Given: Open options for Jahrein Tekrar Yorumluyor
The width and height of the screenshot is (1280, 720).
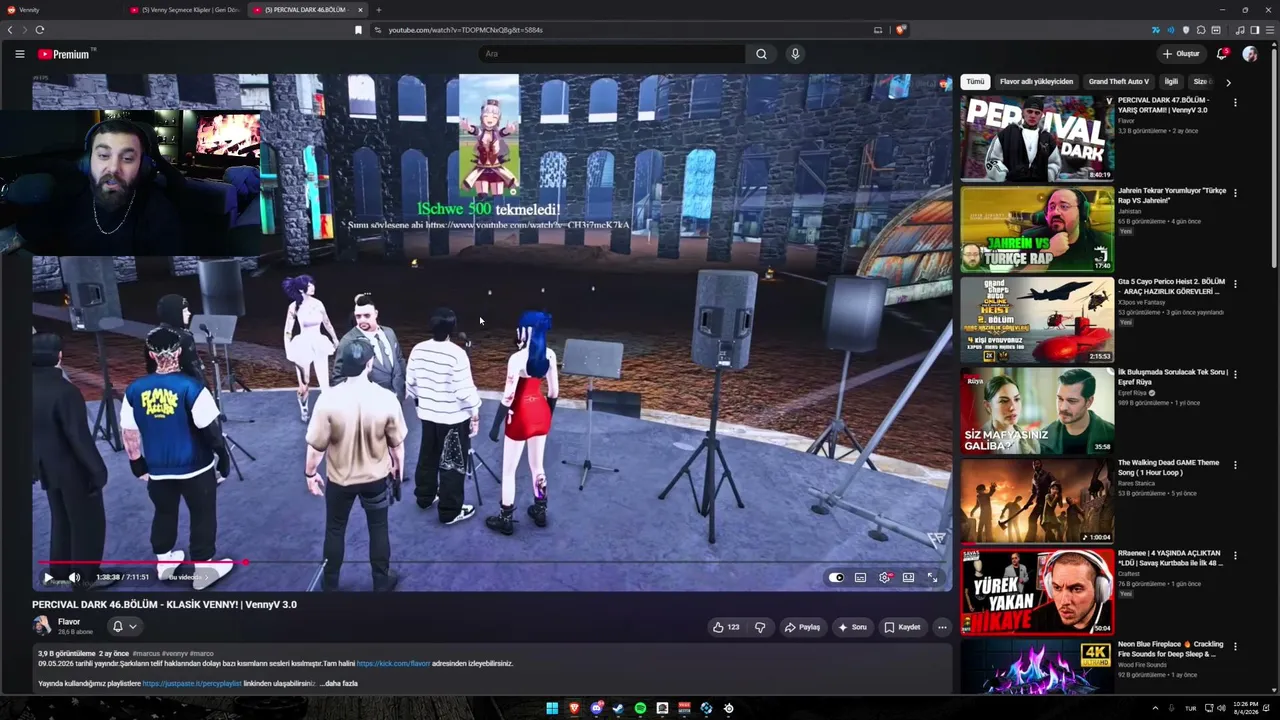Looking at the screenshot, I should 1235,192.
